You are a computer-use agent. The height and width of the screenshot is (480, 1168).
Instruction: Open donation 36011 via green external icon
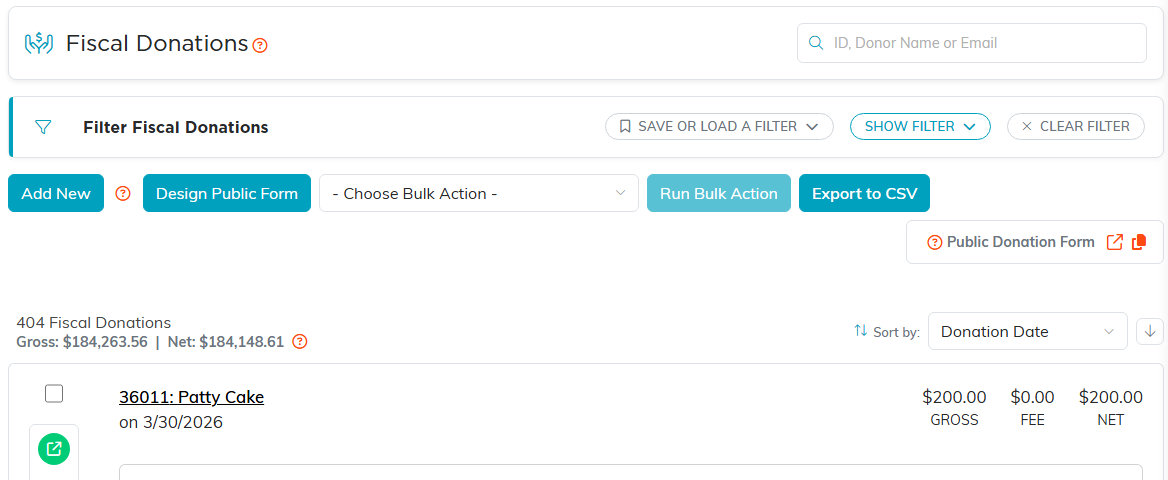[54, 449]
